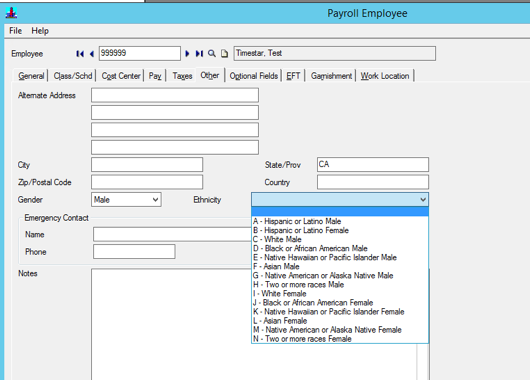Click the Emergency Contact Name field
Screen dimensions: 530x380
172,234
